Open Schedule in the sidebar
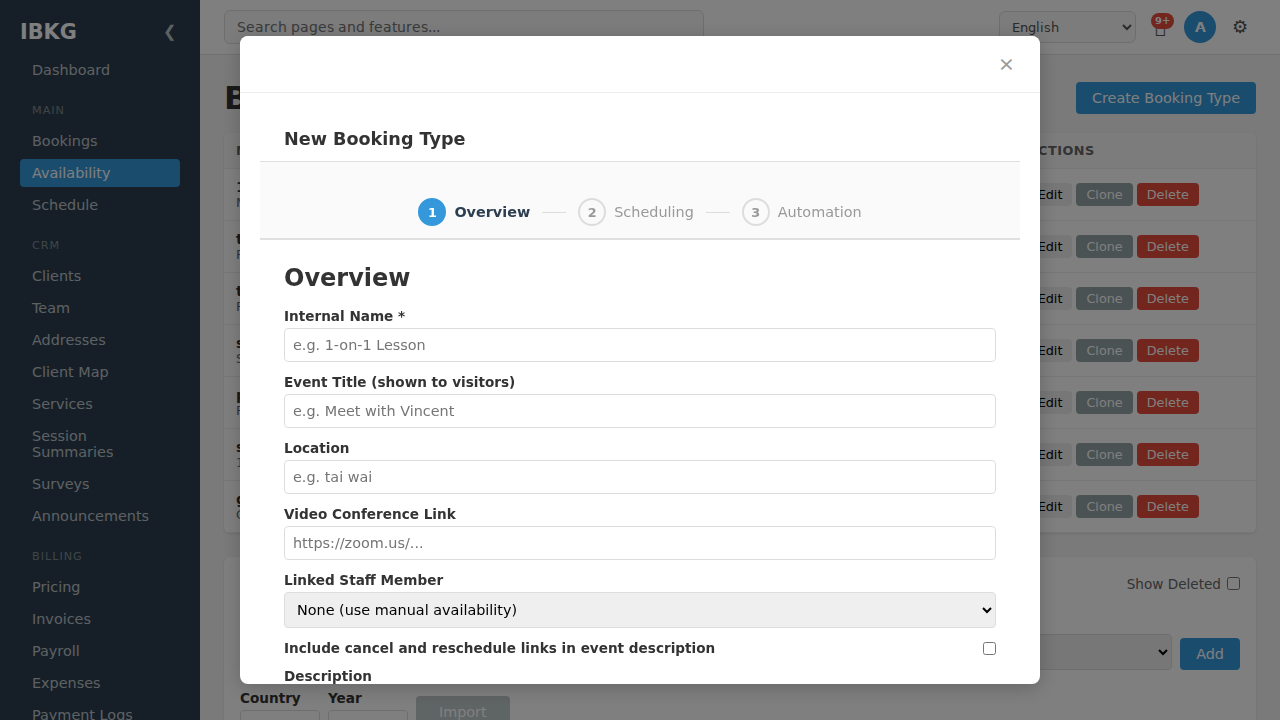The height and width of the screenshot is (720, 1280). click(x=100, y=205)
